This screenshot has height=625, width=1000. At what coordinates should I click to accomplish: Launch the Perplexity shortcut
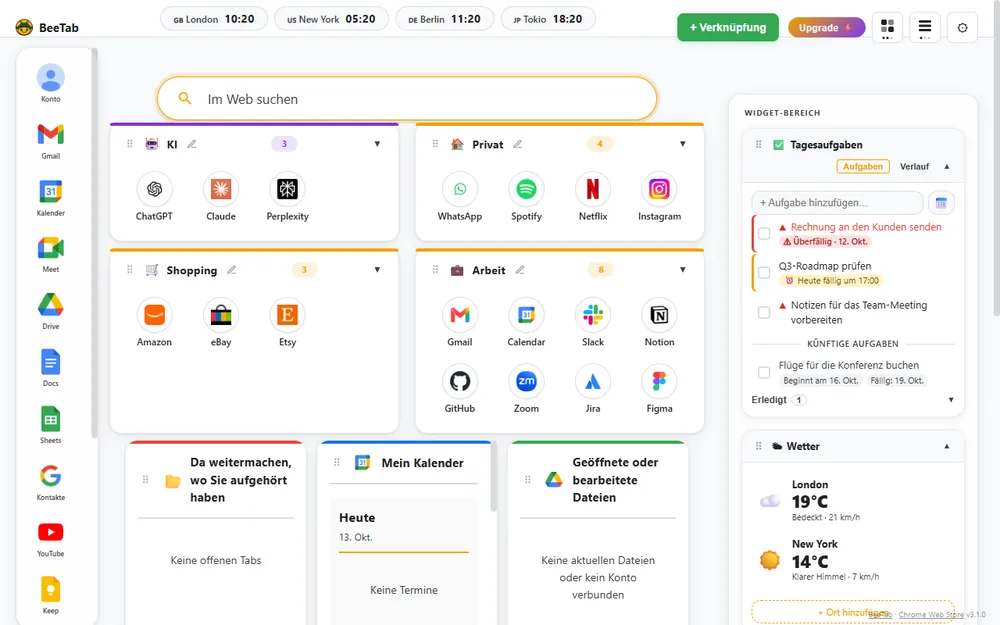[287, 189]
